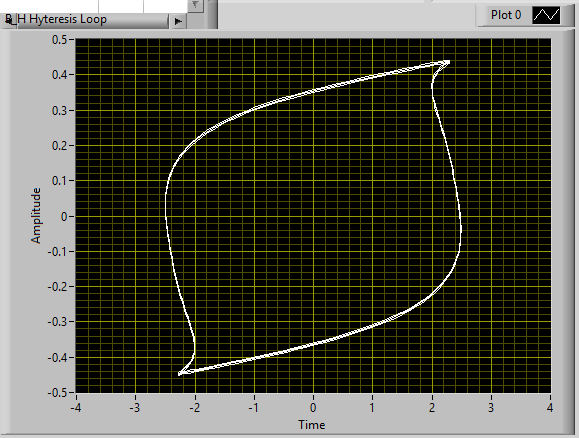Viewport: 579px width, 438px height.
Task: Click the Amplitude y-axis label
Action: pyautogui.click(x=36, y=216)
